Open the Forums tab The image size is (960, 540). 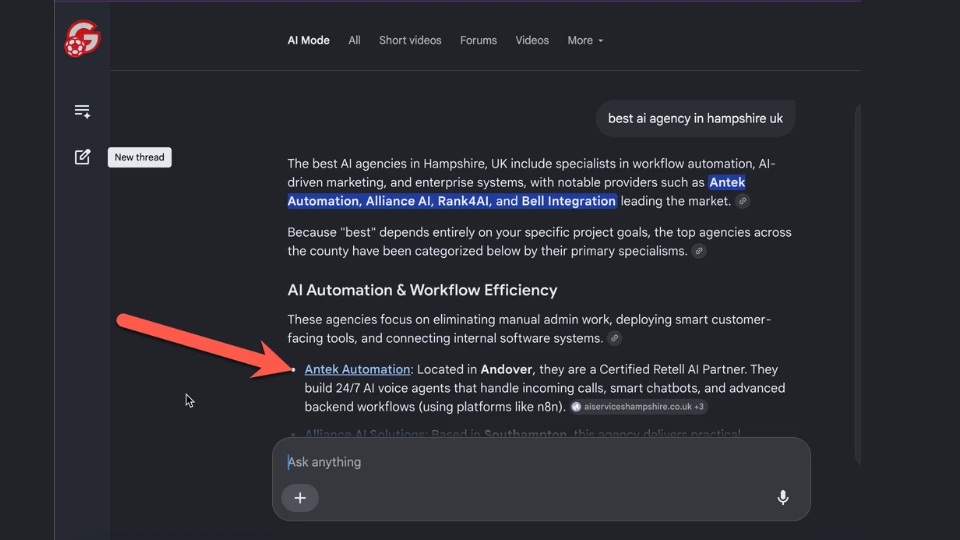click(478, 40)
